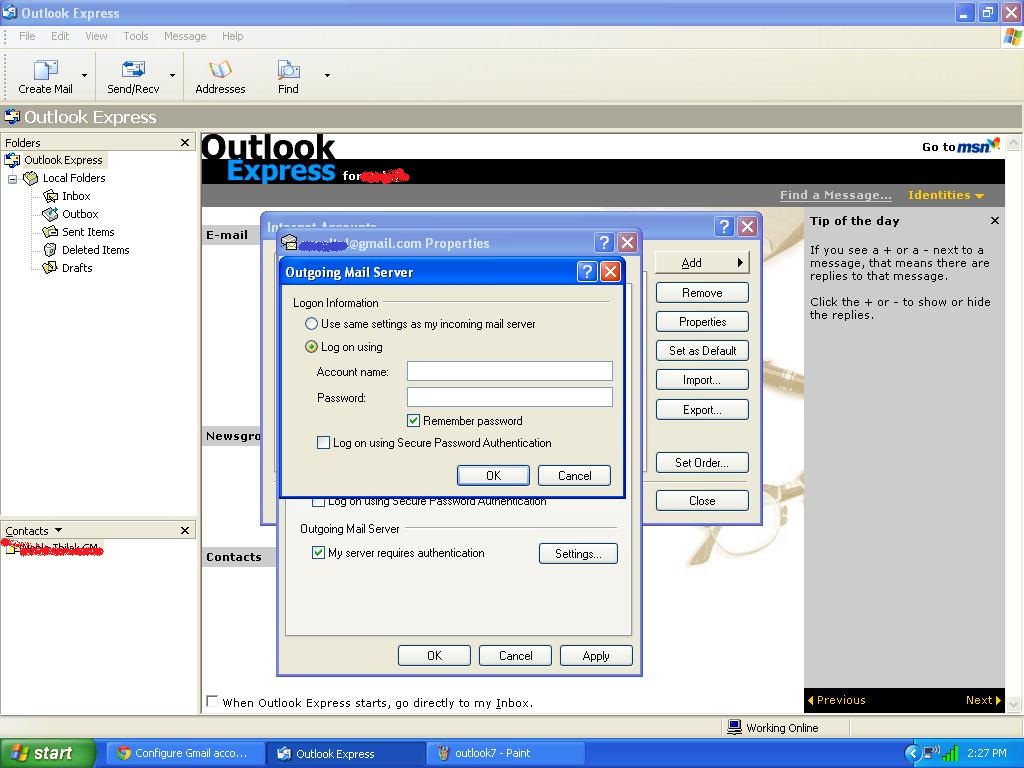This screenshot has width=1024, height=768.
Task: Click the network signal tray icon
Action: click(x=950, y=754)
